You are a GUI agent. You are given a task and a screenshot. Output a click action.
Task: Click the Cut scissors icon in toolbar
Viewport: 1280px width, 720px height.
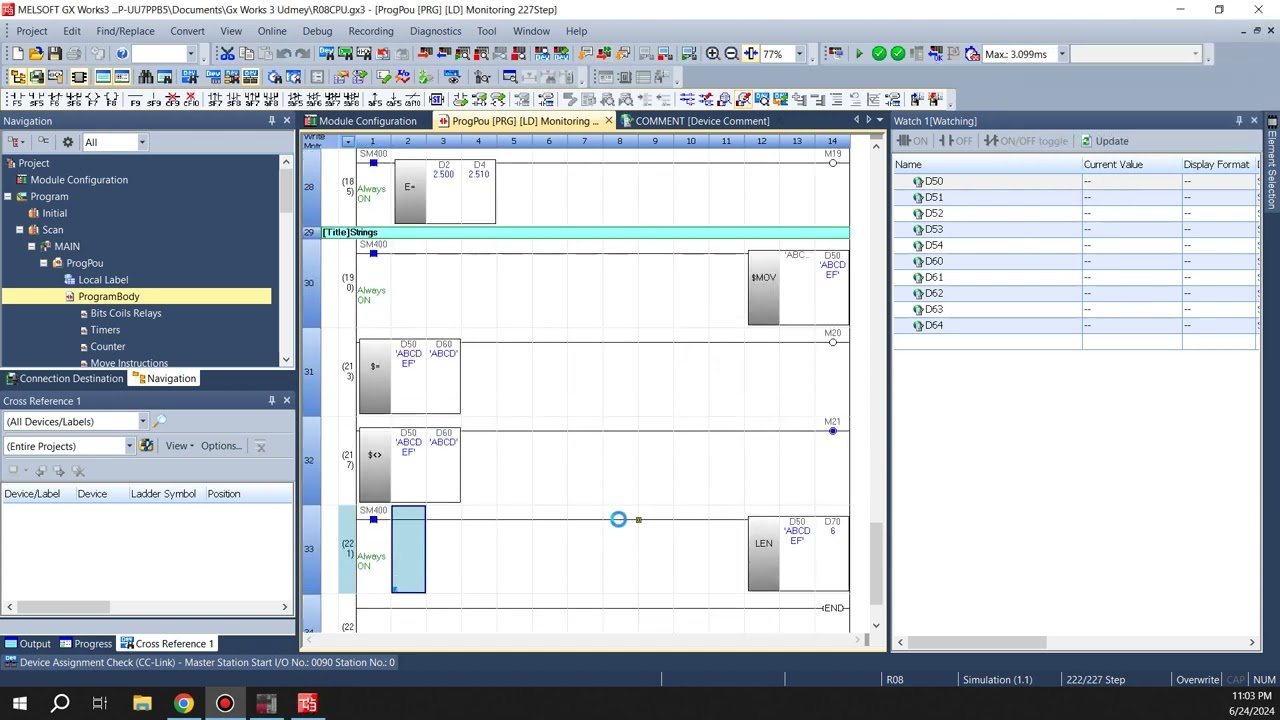(x=227, y=54)
